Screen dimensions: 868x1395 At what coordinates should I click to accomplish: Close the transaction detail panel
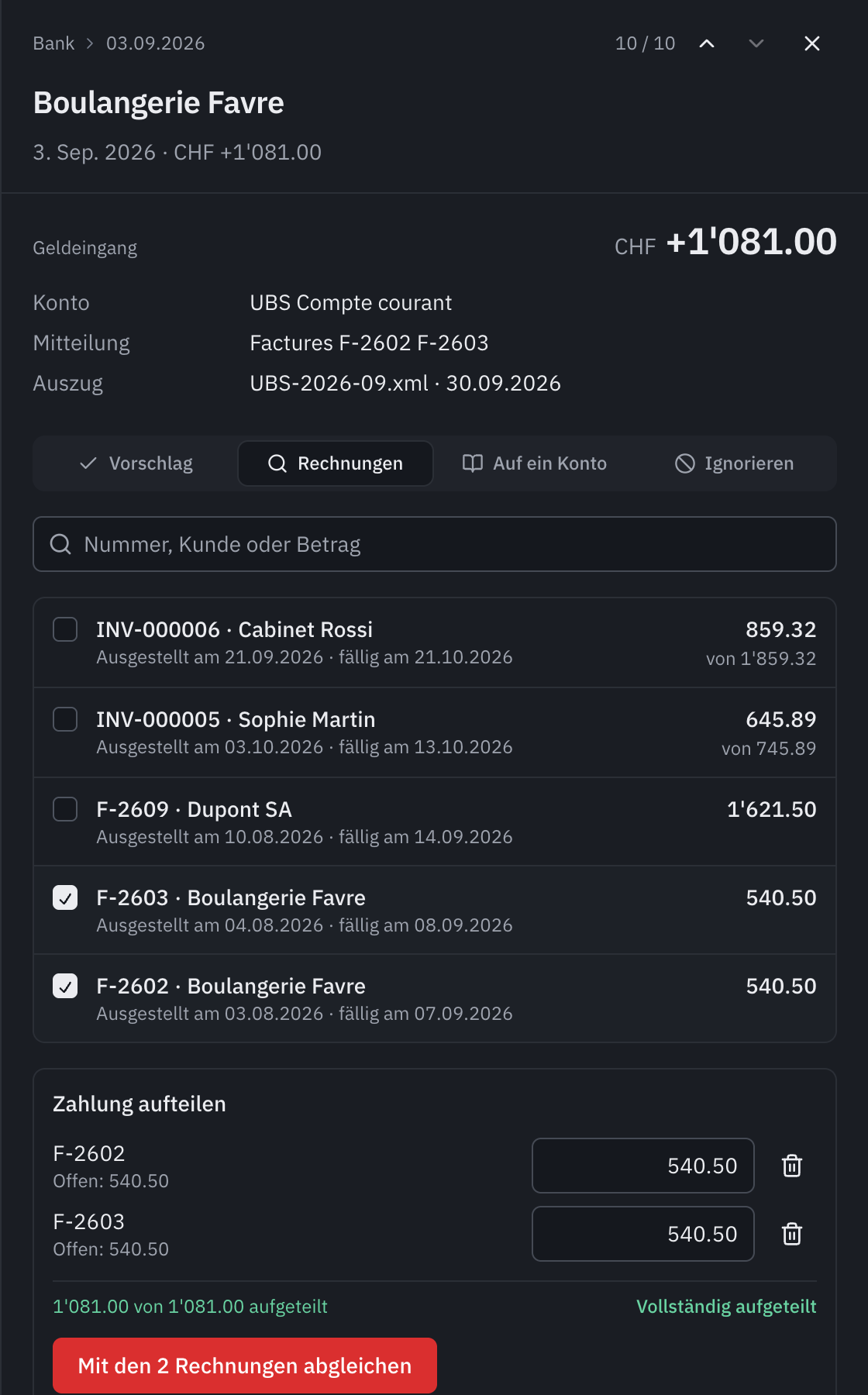[812, 43]
